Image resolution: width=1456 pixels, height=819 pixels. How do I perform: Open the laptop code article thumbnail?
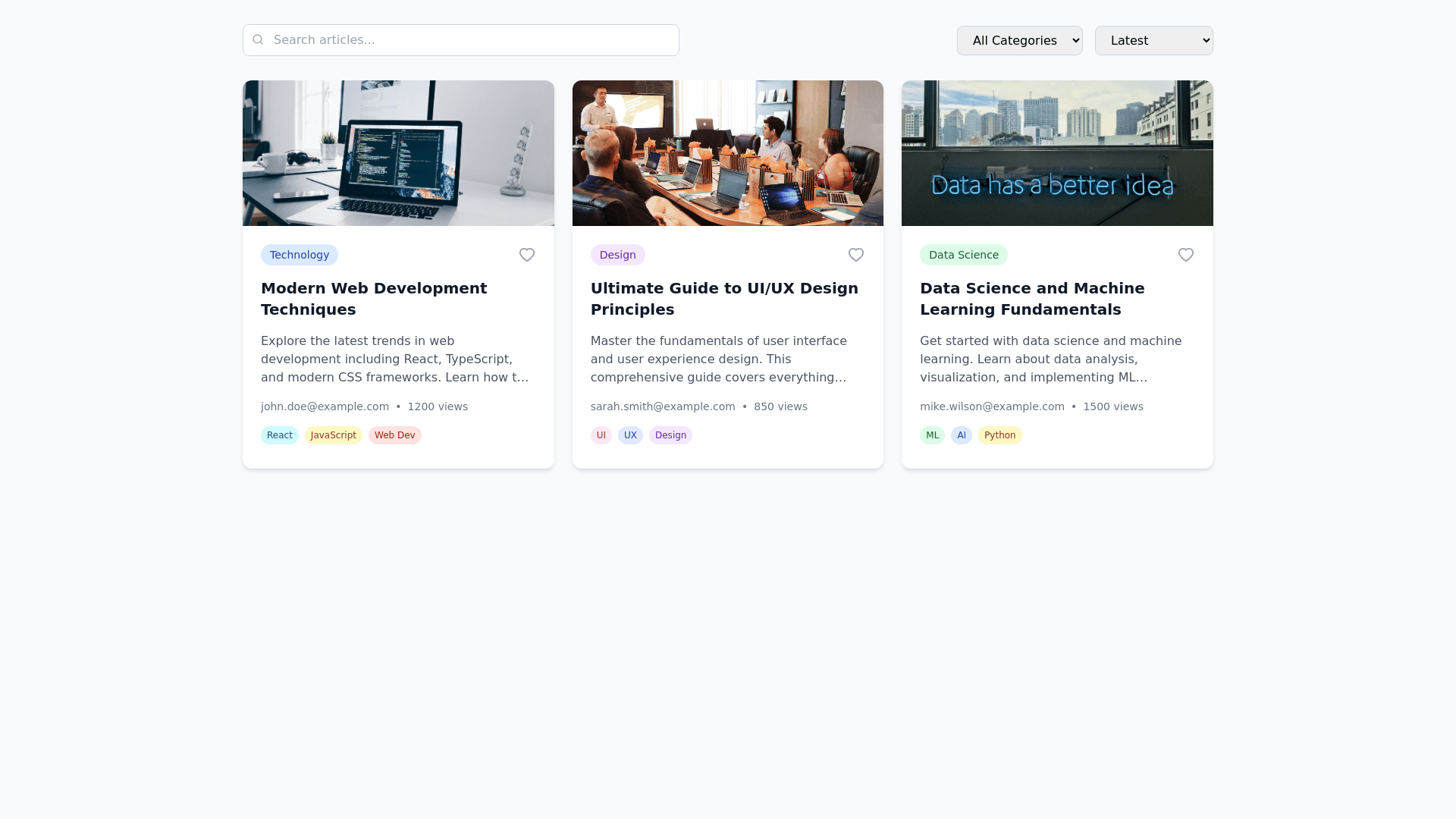tap(398, 153)
